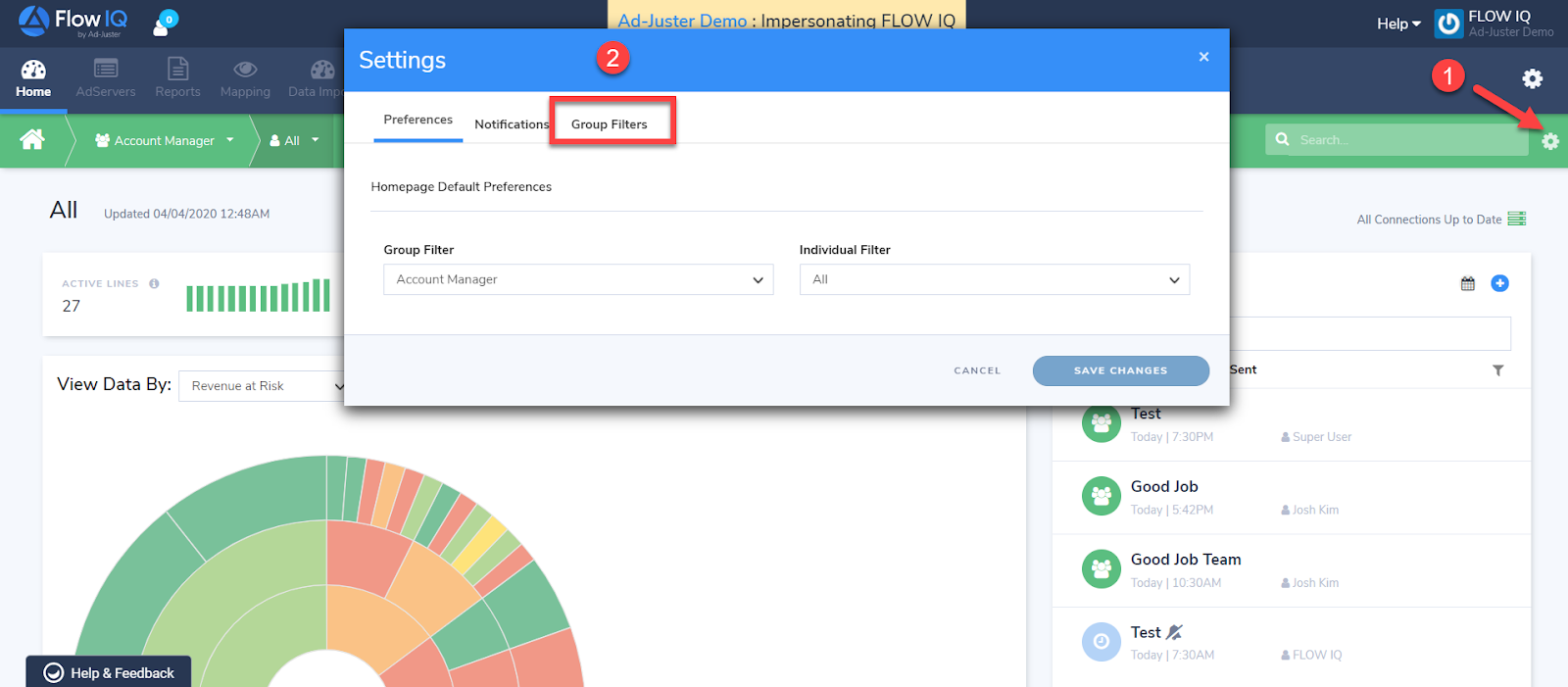The width and height of the screenshot is (1568, 687).
Task: Open the Help & Feedback widget
Action: pyautogui.click(x=109, y=672)
